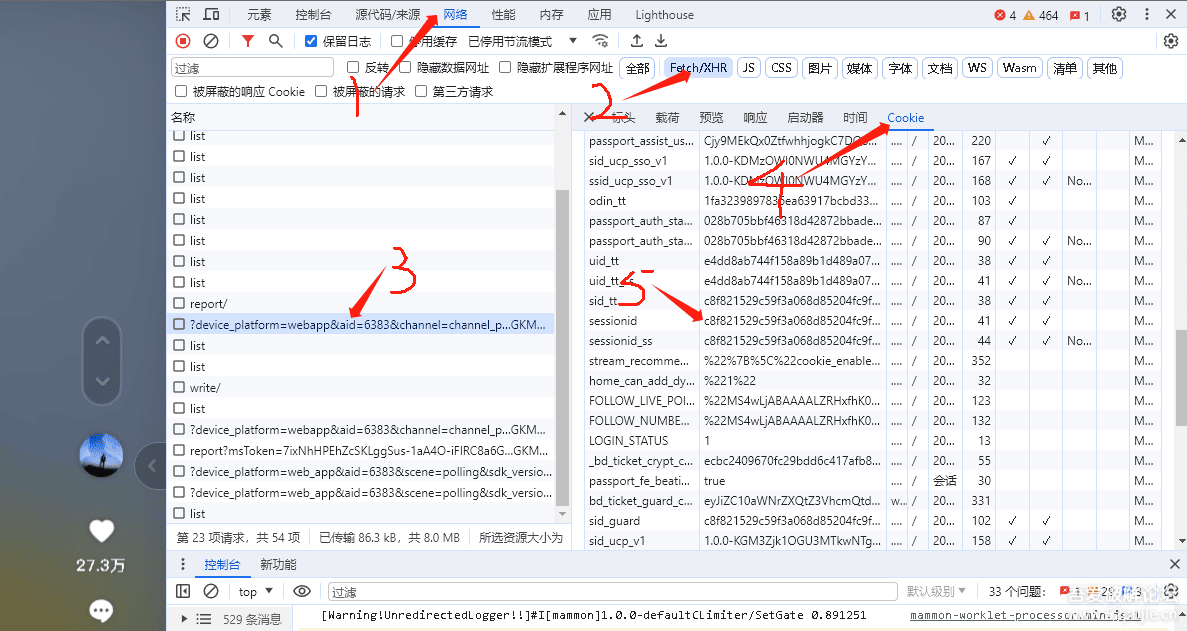Toggle 停用缓存 checkbox
The height and width of the screenshot is (631, 1187).
click(397, 41)
